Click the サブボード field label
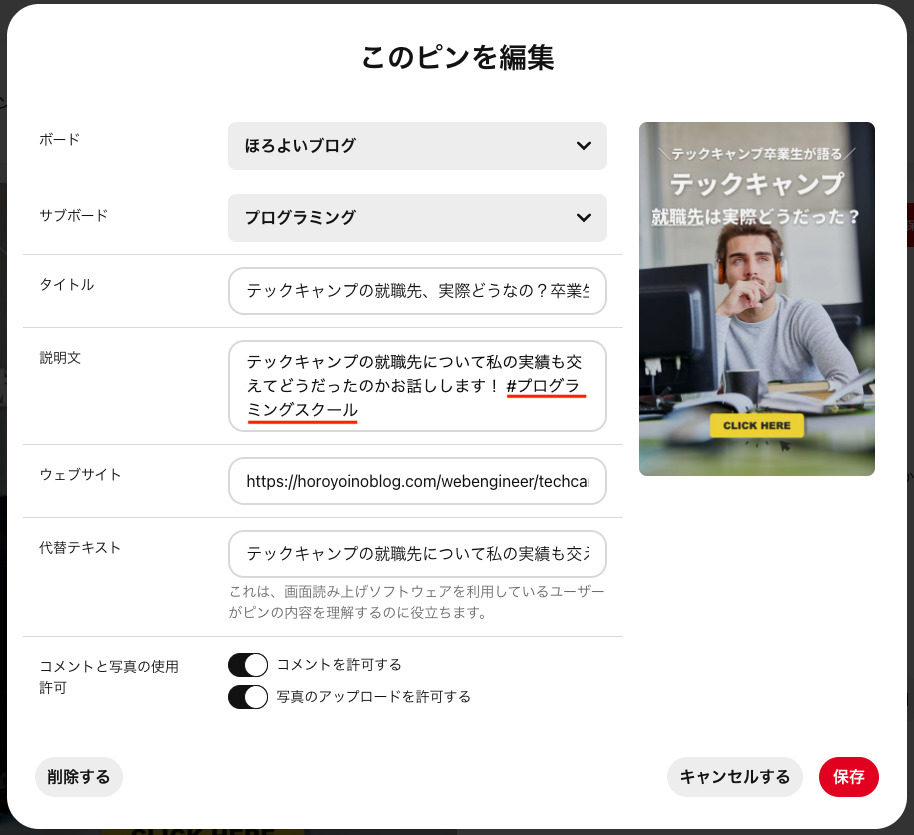Viewport: 914px width, 835px height. point(73,216)
